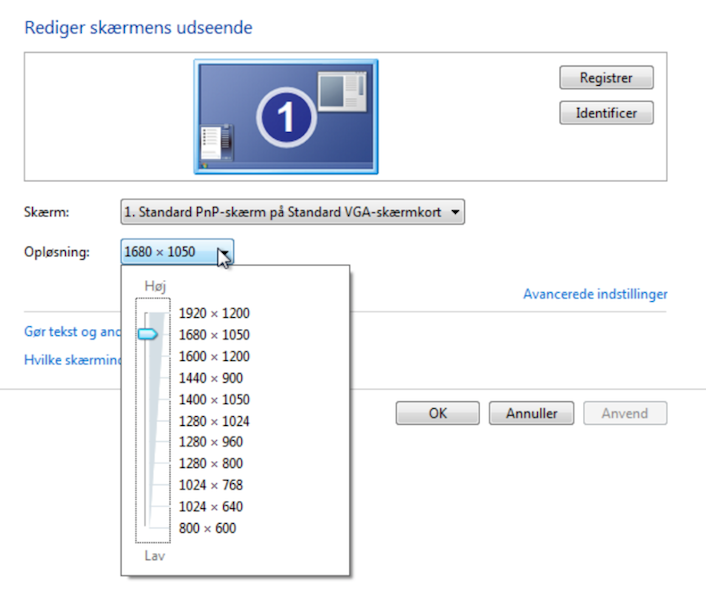The height and width of the screenshot is (600, 706).
Task: Select 1024 × 768 resolution
Action: [211, 485]
